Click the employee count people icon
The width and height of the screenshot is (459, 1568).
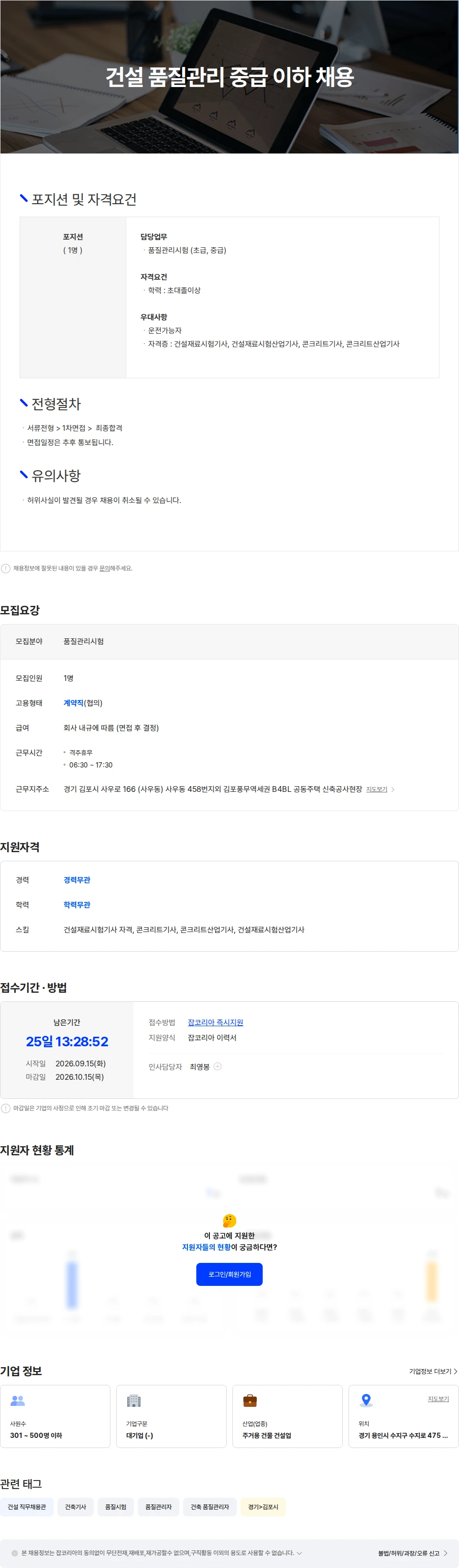[18, 1400]
